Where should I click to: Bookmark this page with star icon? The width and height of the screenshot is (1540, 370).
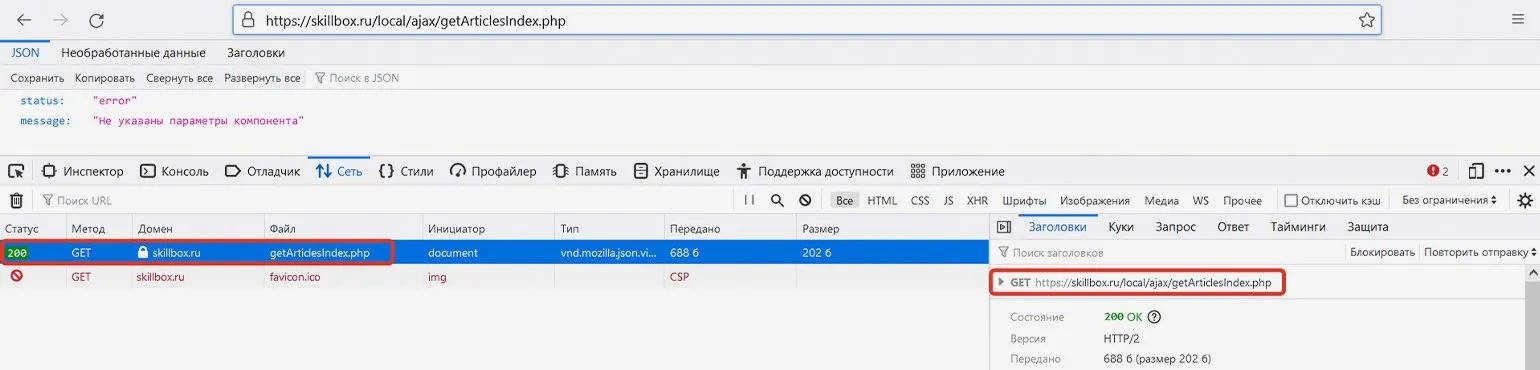(1367, 20)
